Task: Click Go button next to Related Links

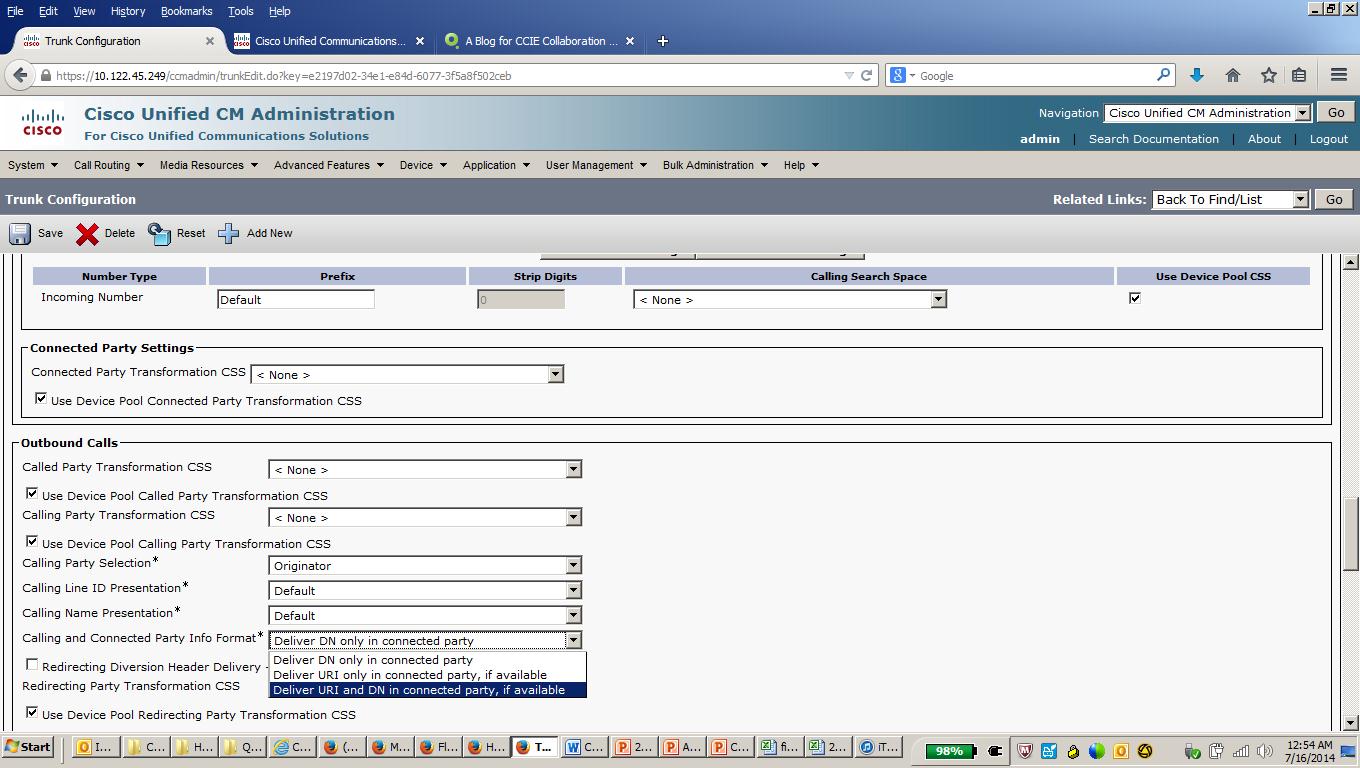Action: (1334, 199)
